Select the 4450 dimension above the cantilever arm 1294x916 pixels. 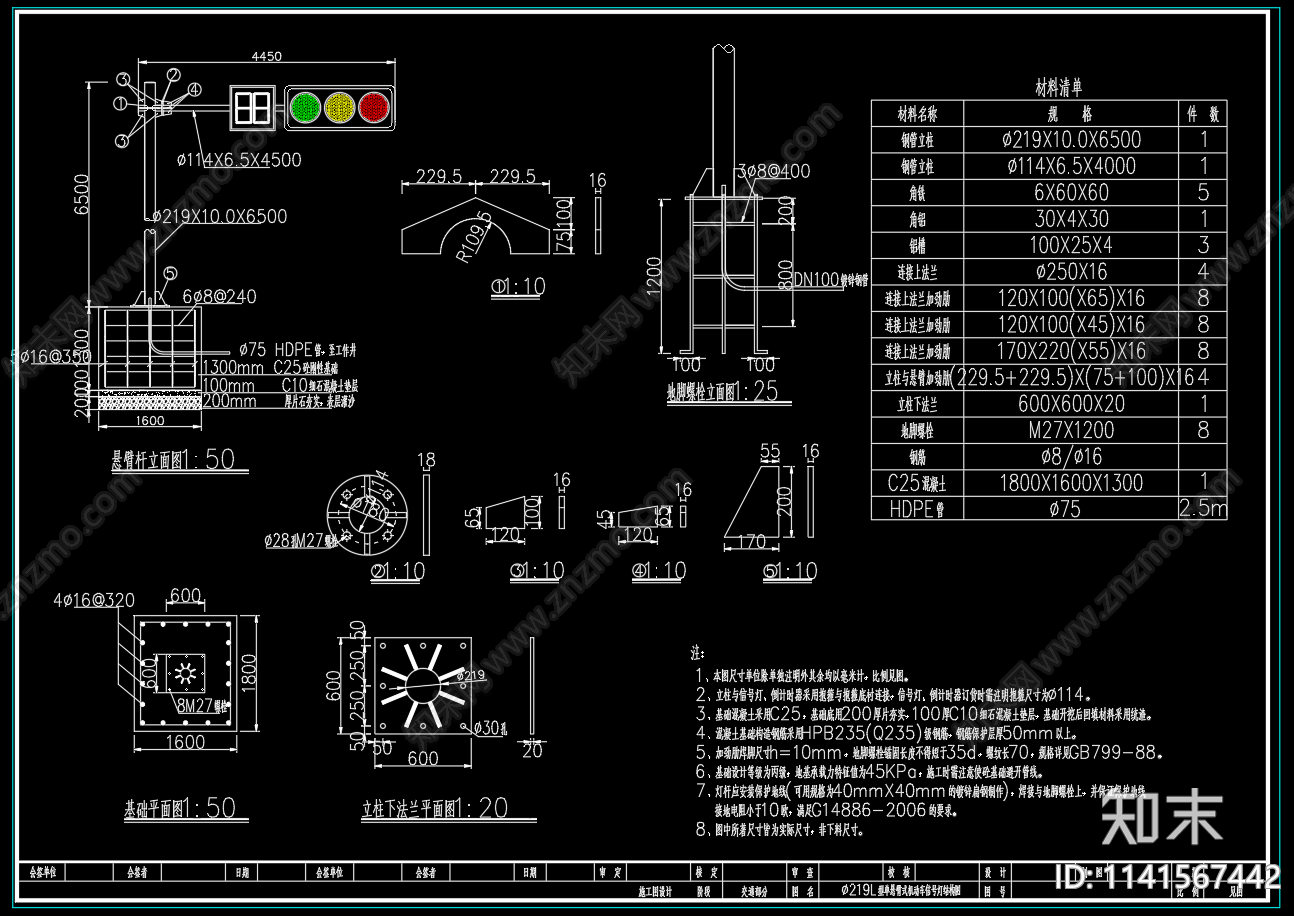(x=266, y=57)
